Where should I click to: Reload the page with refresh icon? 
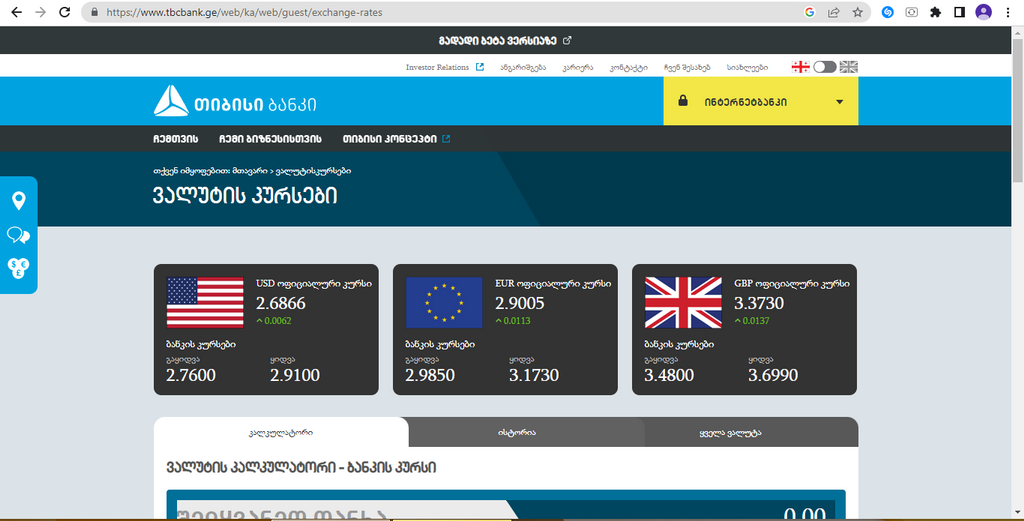pyautogui.click(x=65, y=12)
